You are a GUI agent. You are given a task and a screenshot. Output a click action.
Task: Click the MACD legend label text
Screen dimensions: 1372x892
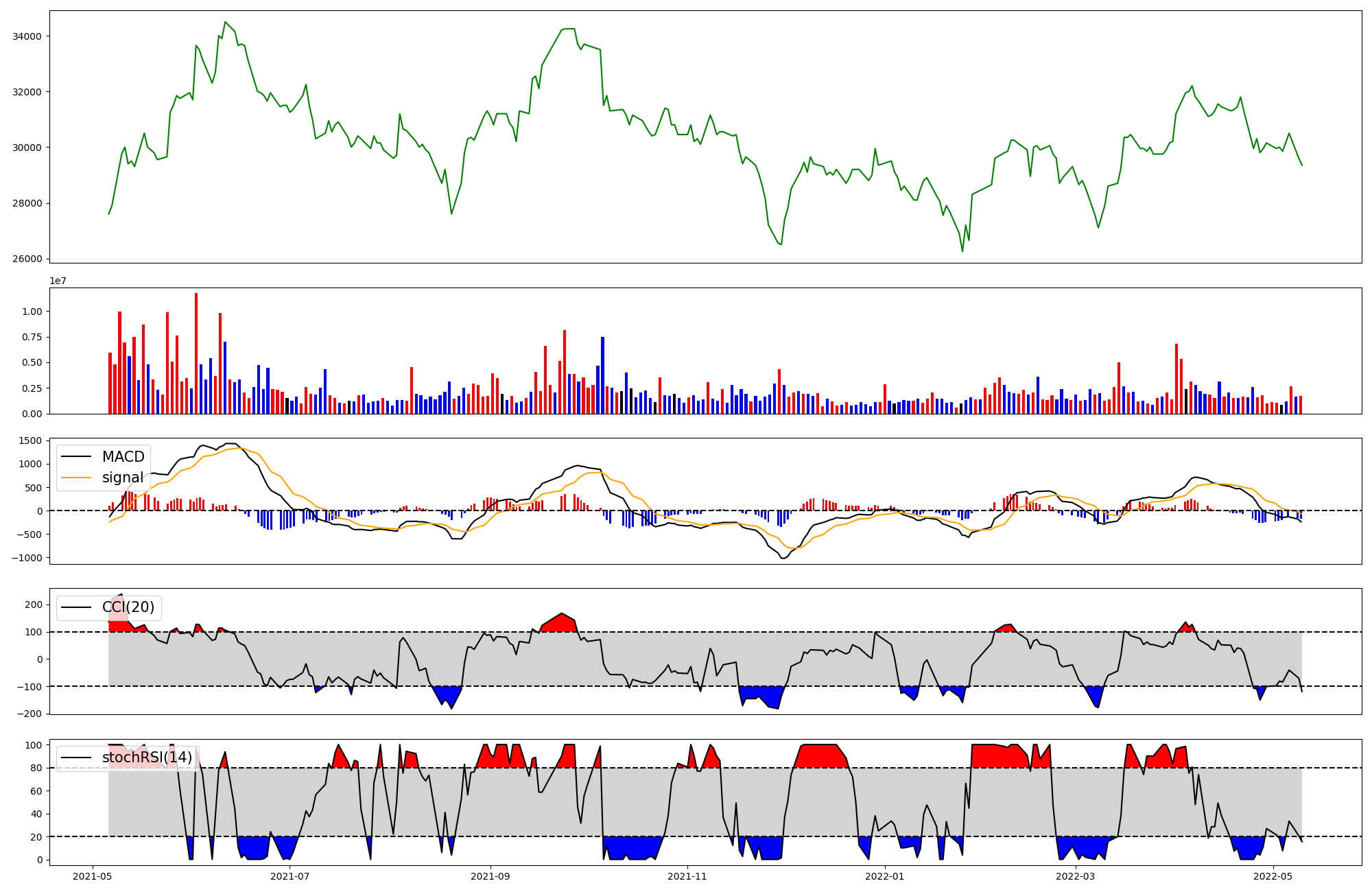click(123, 457)
